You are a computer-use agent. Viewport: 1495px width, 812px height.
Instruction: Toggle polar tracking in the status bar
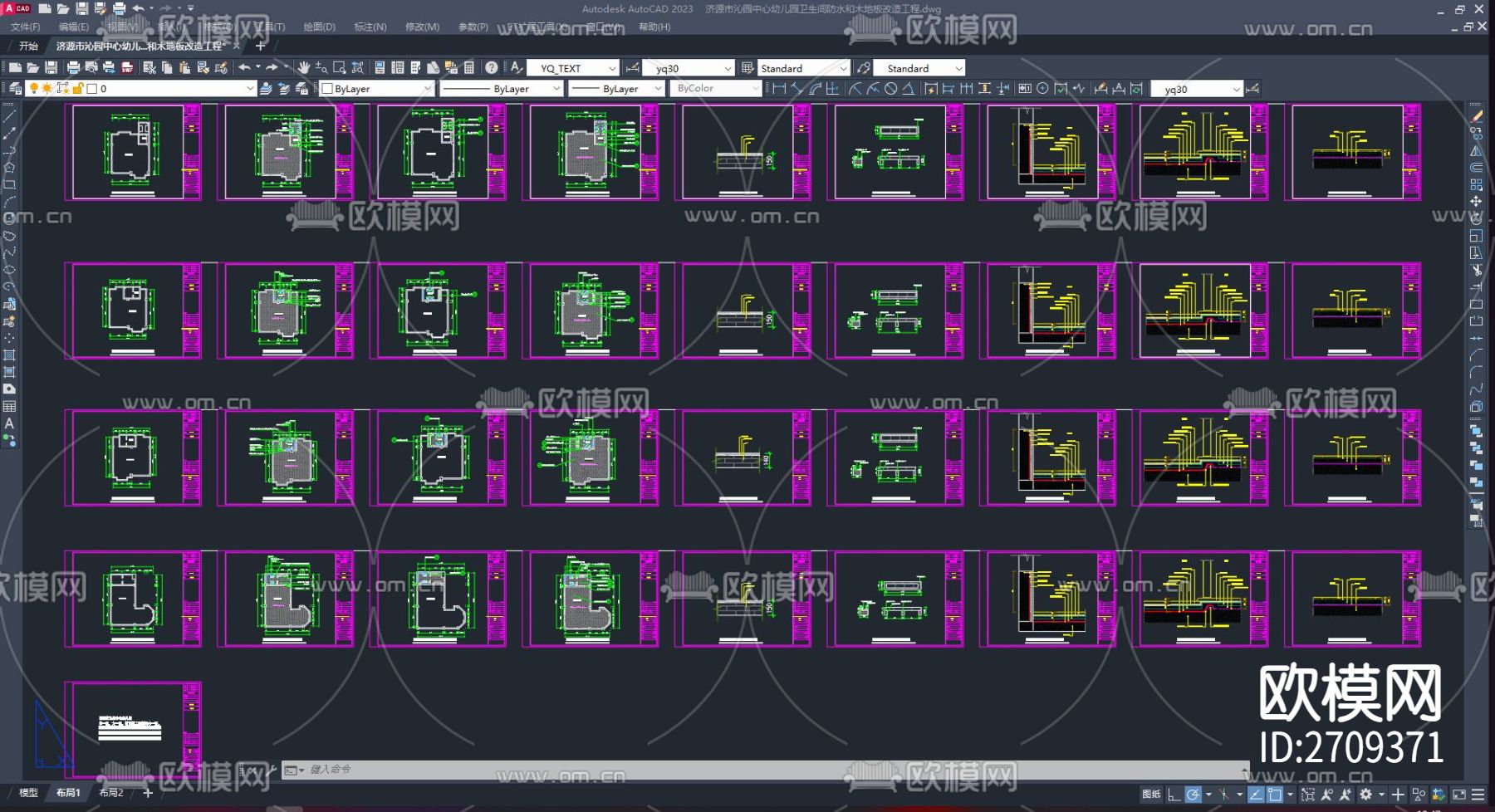pos(1193,795)
